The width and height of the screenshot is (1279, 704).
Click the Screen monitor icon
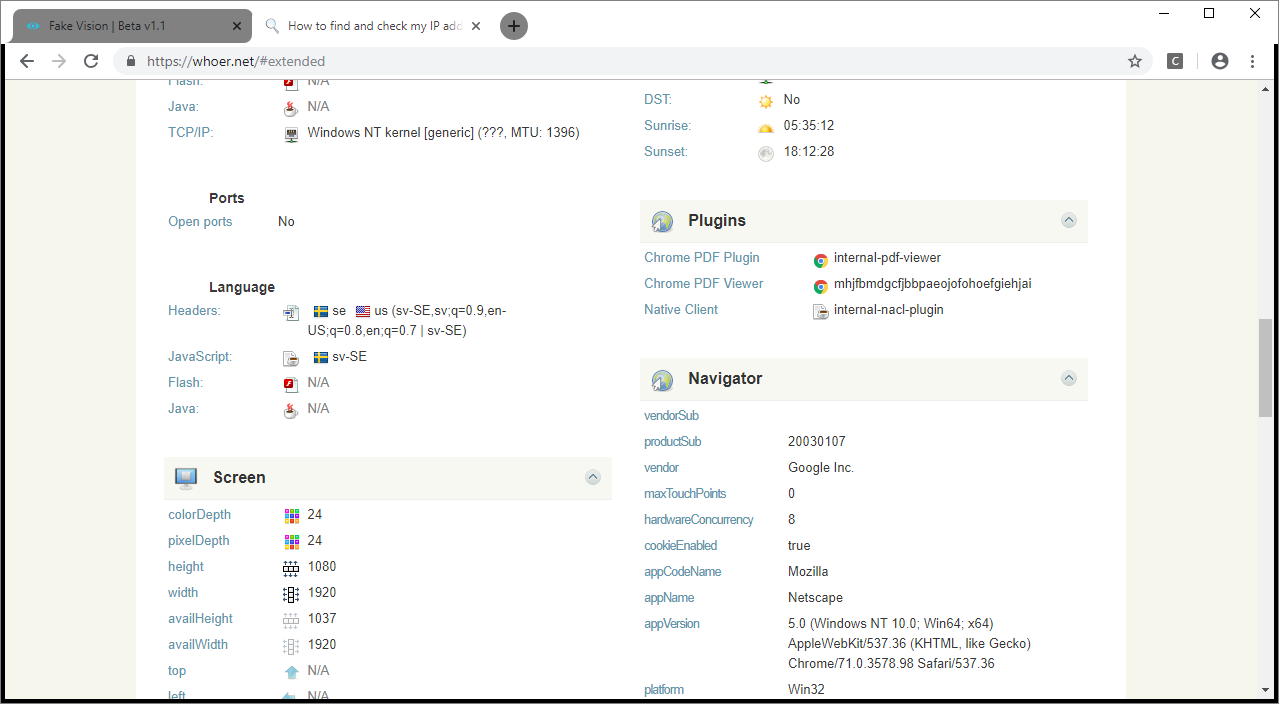(186, 478)
